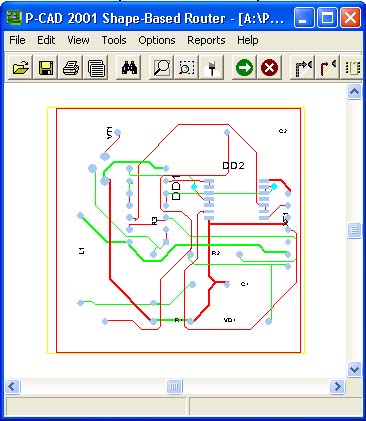Screen dimensions: 366x421
Task: Open file with the folder toolbar icon
Action: click(20, 68)
